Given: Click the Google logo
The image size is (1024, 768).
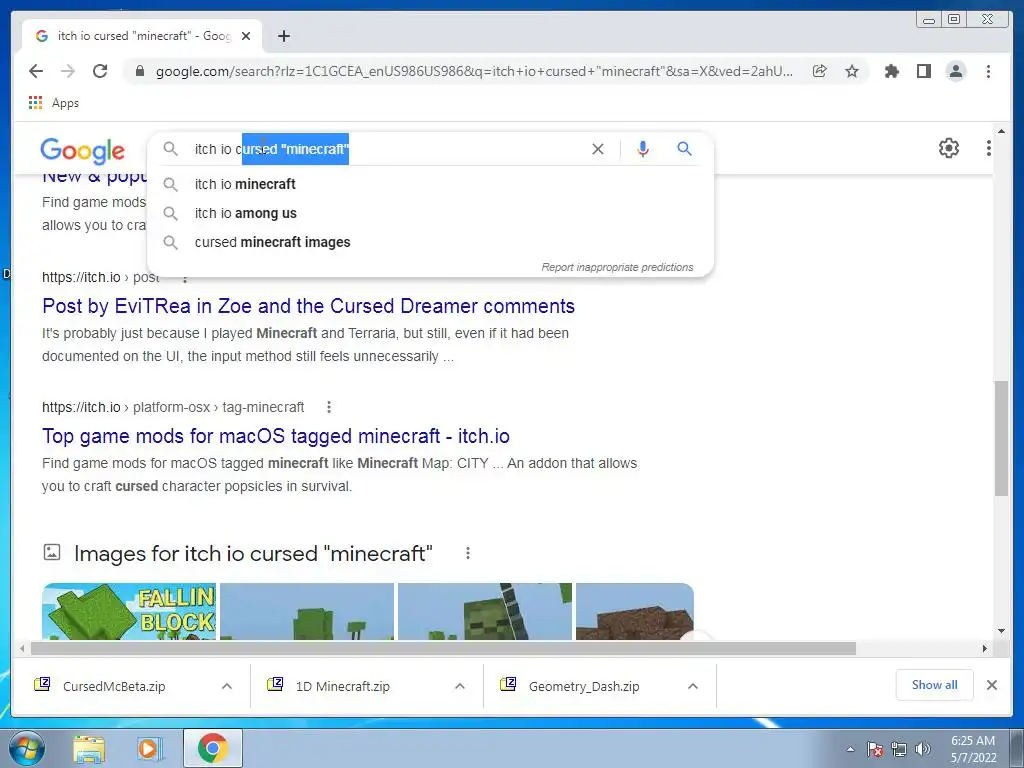Looking at the screenshot, I should pyautogui.click(x=82, y=151).
